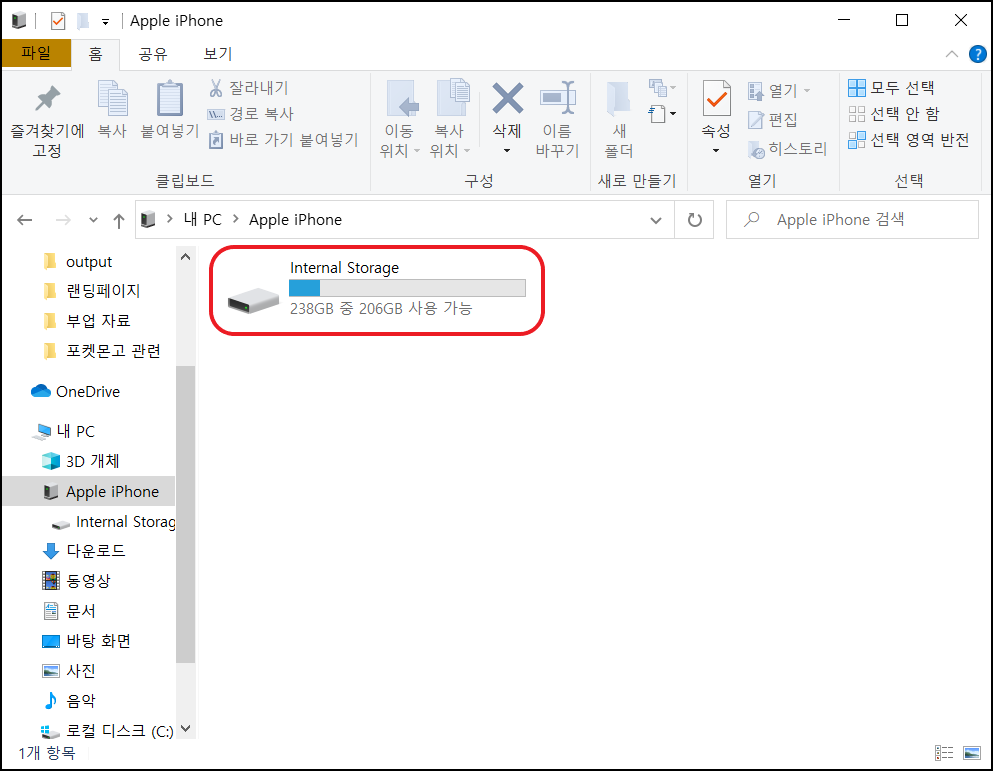The image size is (993, 771).
Task: Select 잘라내기 (Cut) in clipboard group
Action: point(248,88)
